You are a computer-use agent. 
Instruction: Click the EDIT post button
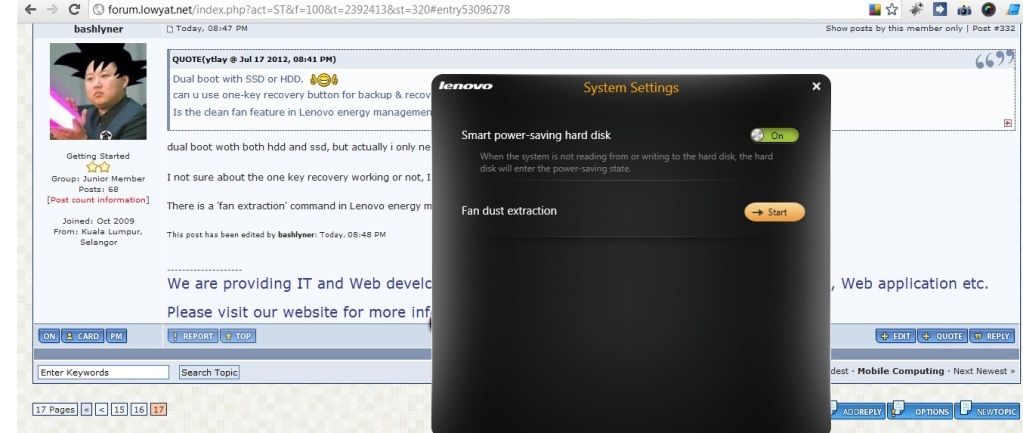(x=896, y=336)
